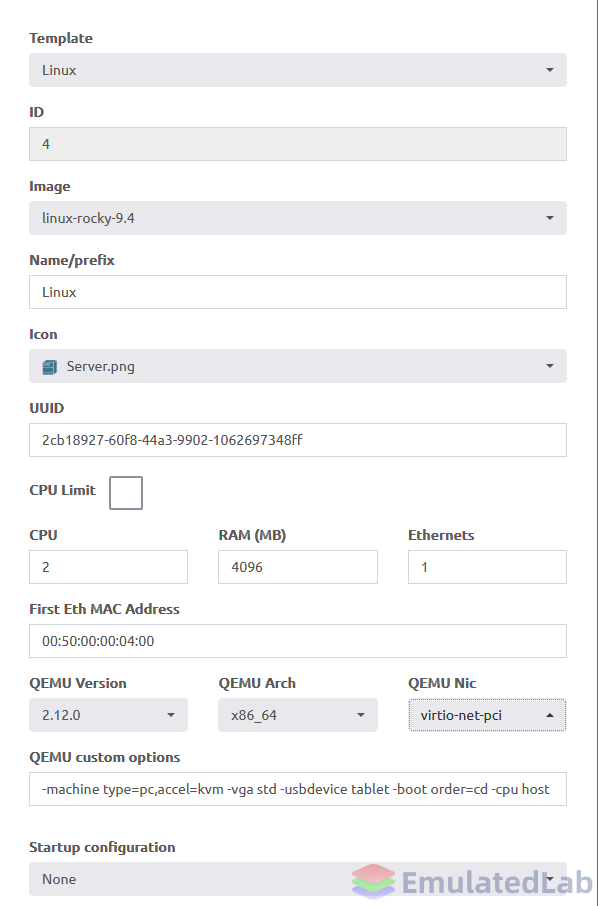This screenshot has height=906, width=598.
Task: Click the Image dropdown arrow
Action: click(550, 218)
